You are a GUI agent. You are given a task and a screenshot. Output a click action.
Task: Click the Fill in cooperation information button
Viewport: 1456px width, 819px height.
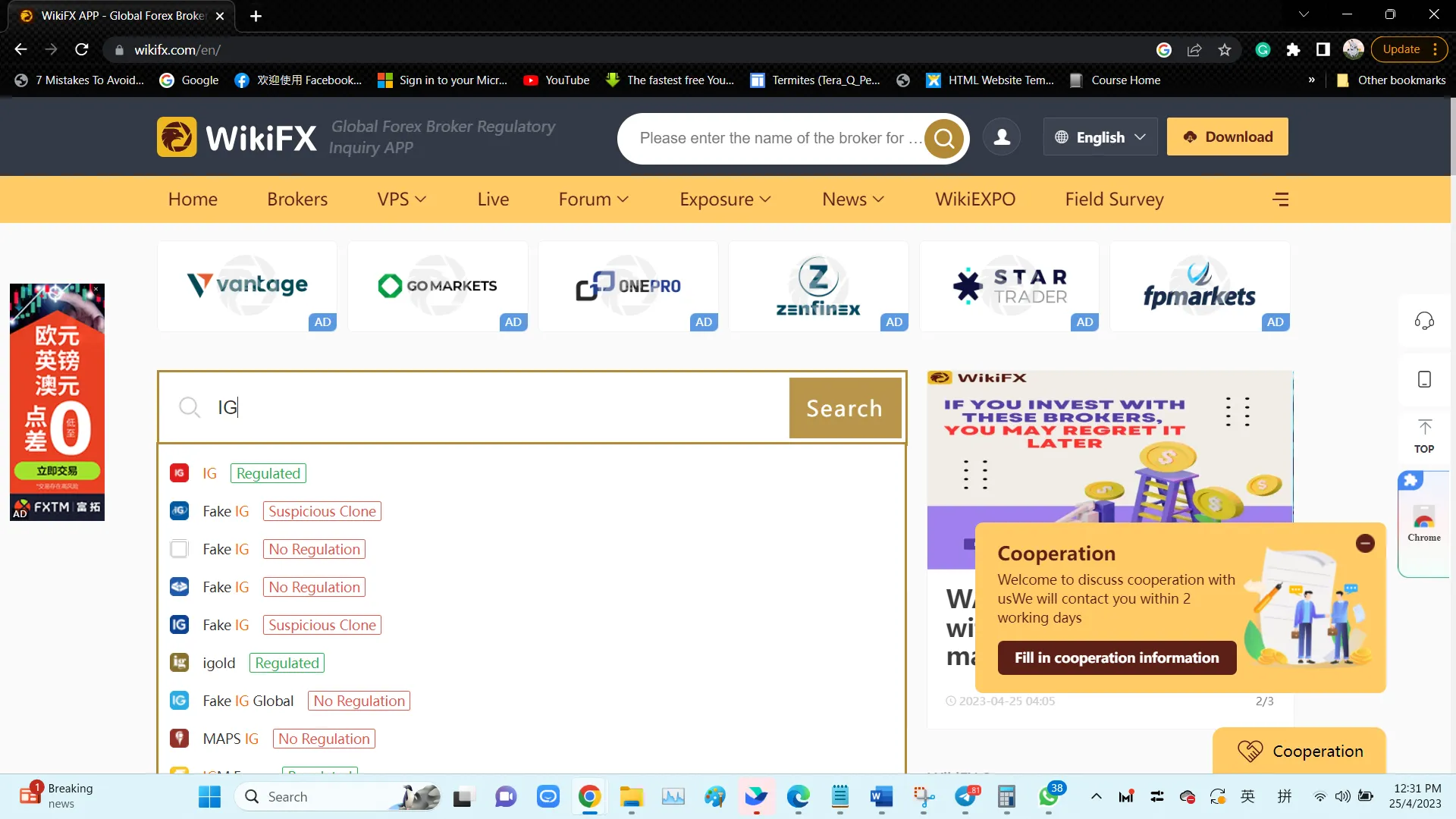1116,657
